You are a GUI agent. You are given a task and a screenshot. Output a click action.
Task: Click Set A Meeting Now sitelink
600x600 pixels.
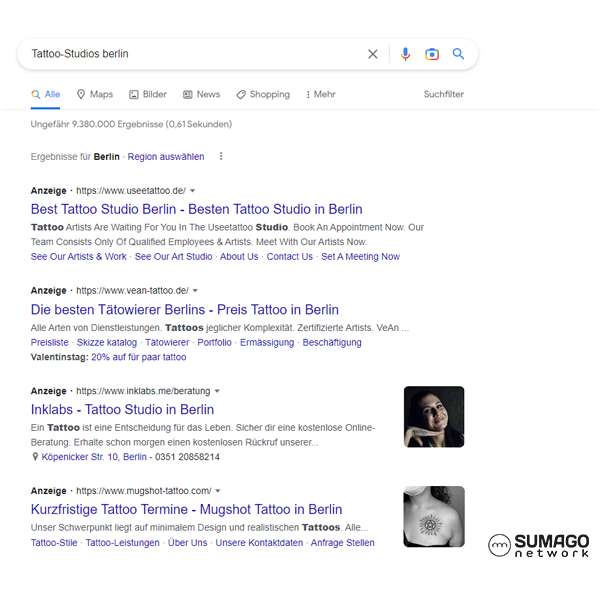click(360, 256)
